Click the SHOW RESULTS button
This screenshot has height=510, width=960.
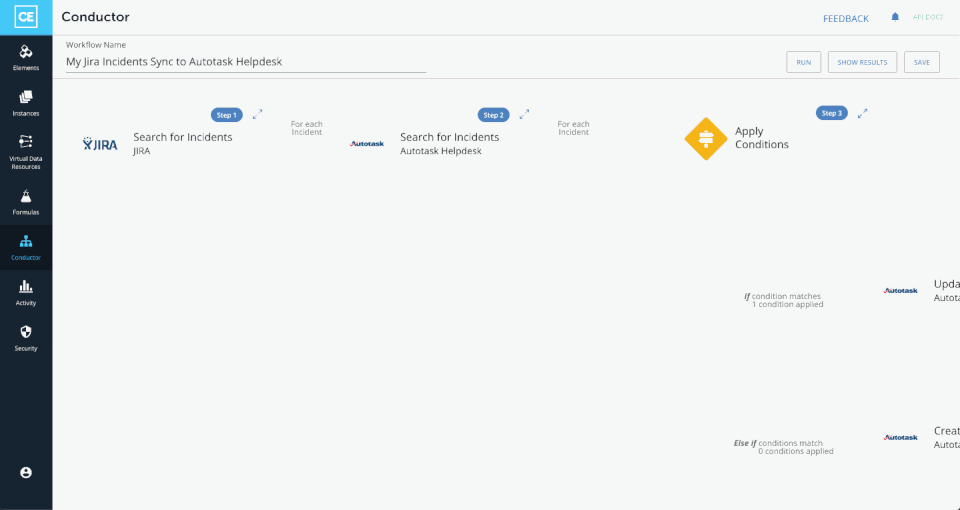(x=862, y=62)
